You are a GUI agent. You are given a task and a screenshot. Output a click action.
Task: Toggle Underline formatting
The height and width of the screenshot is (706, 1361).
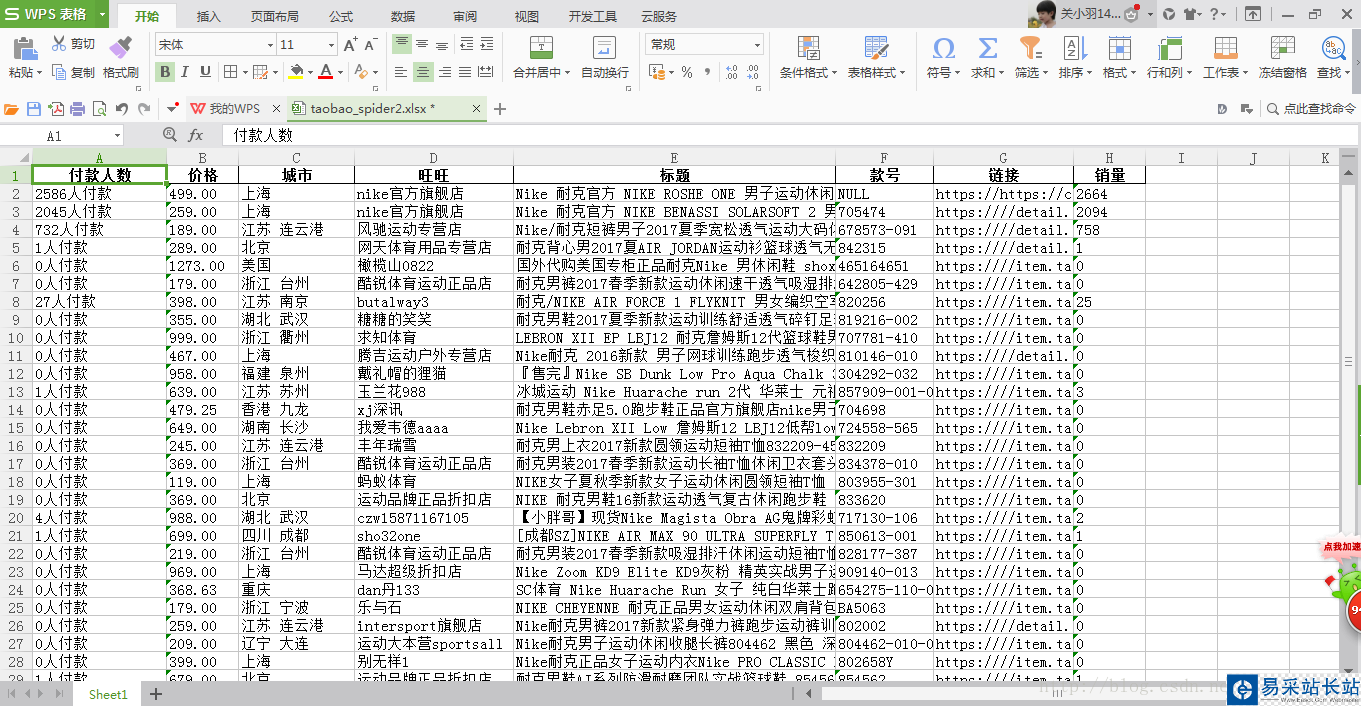coord(206,72)
